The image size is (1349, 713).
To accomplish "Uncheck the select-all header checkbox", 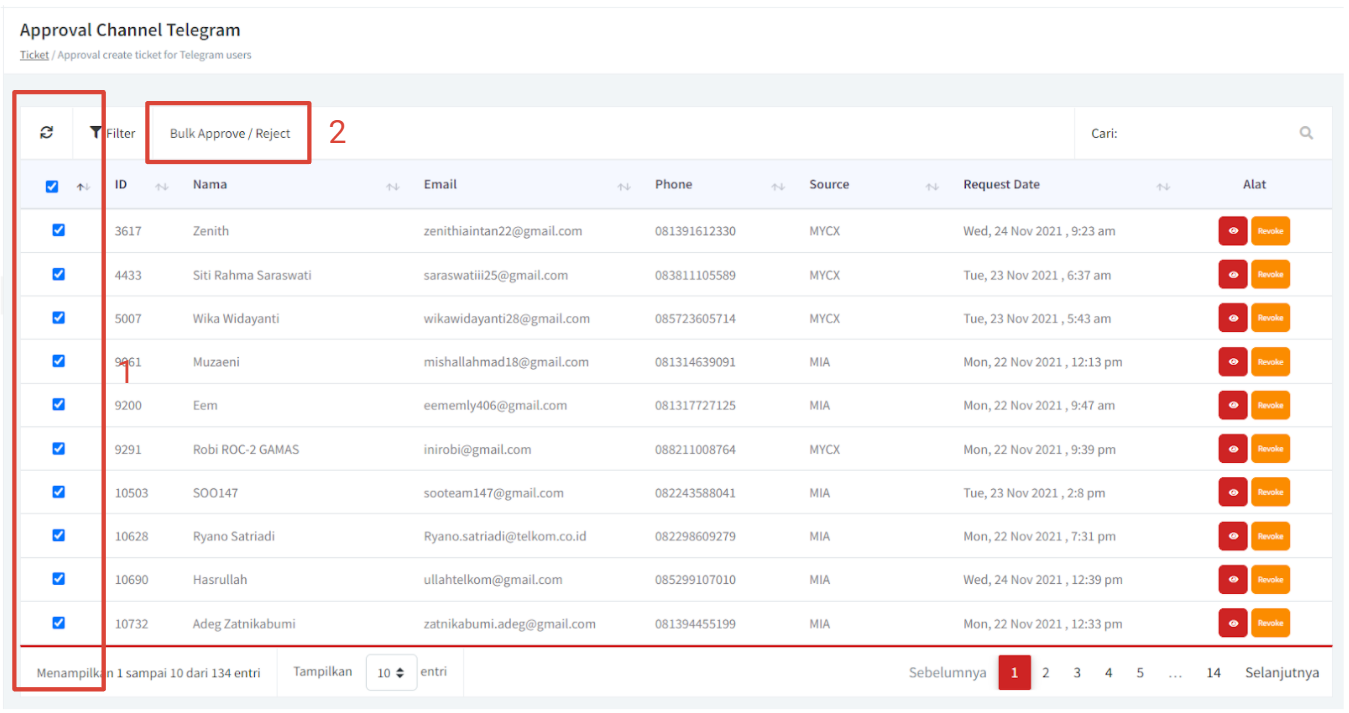I will 52,186.
